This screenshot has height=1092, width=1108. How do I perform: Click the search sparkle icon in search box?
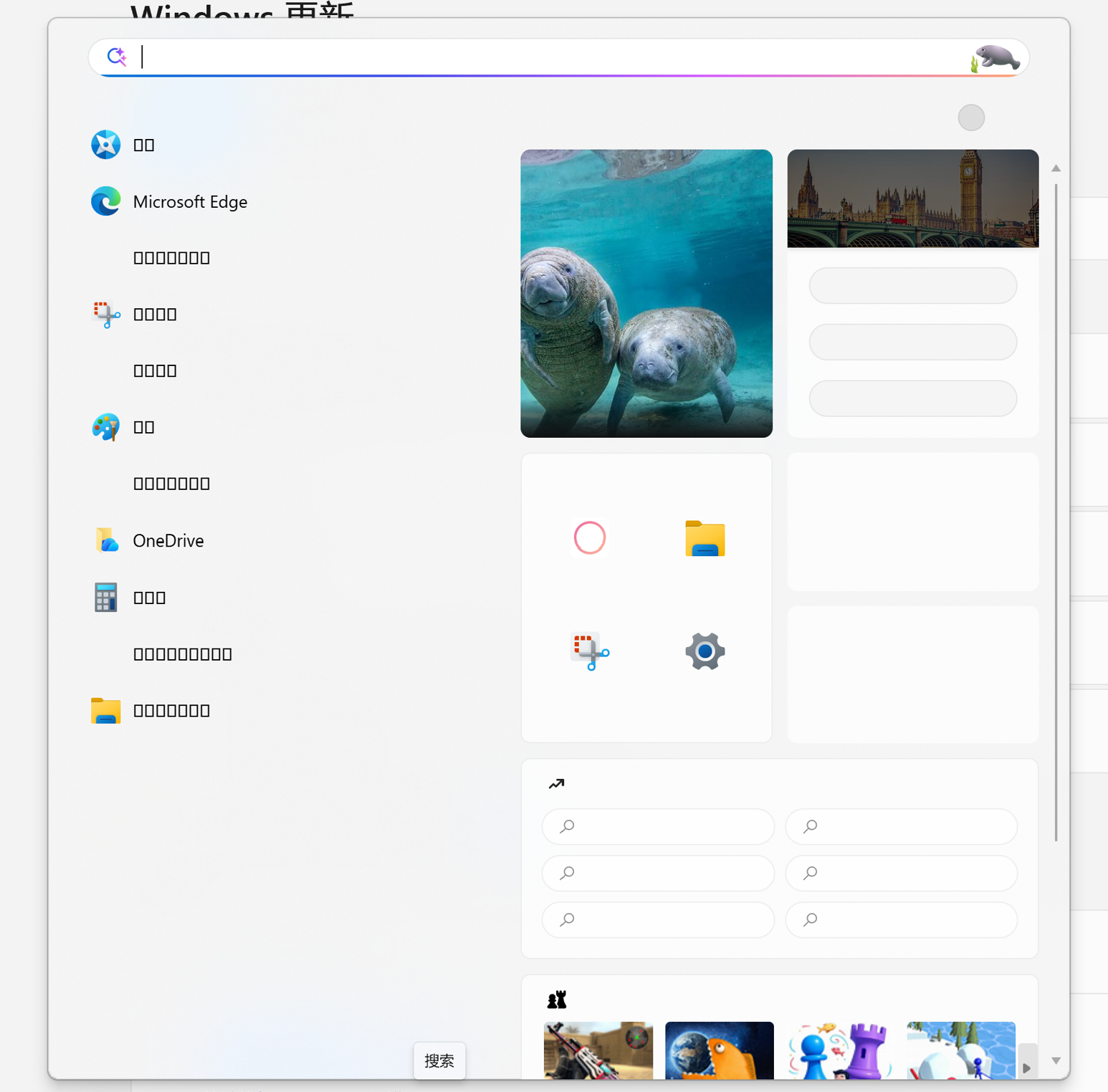117,57
